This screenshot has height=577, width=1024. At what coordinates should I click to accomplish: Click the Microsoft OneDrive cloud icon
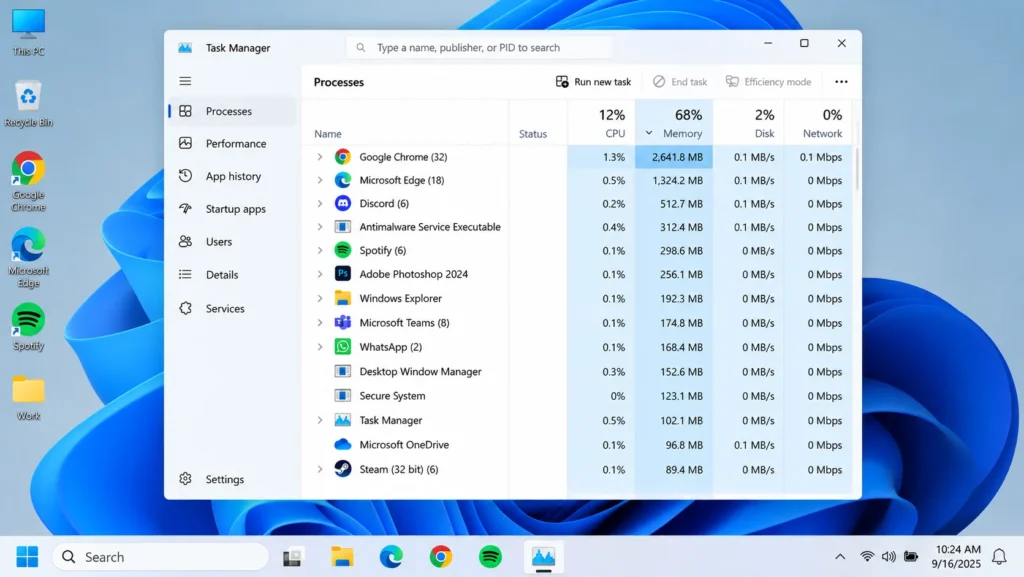coord(343,444)
